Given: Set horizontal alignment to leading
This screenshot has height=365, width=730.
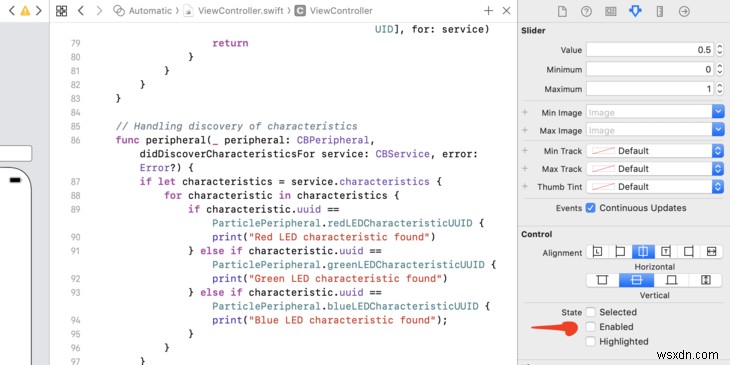Looking at the screenshot, I should [620, 252].
